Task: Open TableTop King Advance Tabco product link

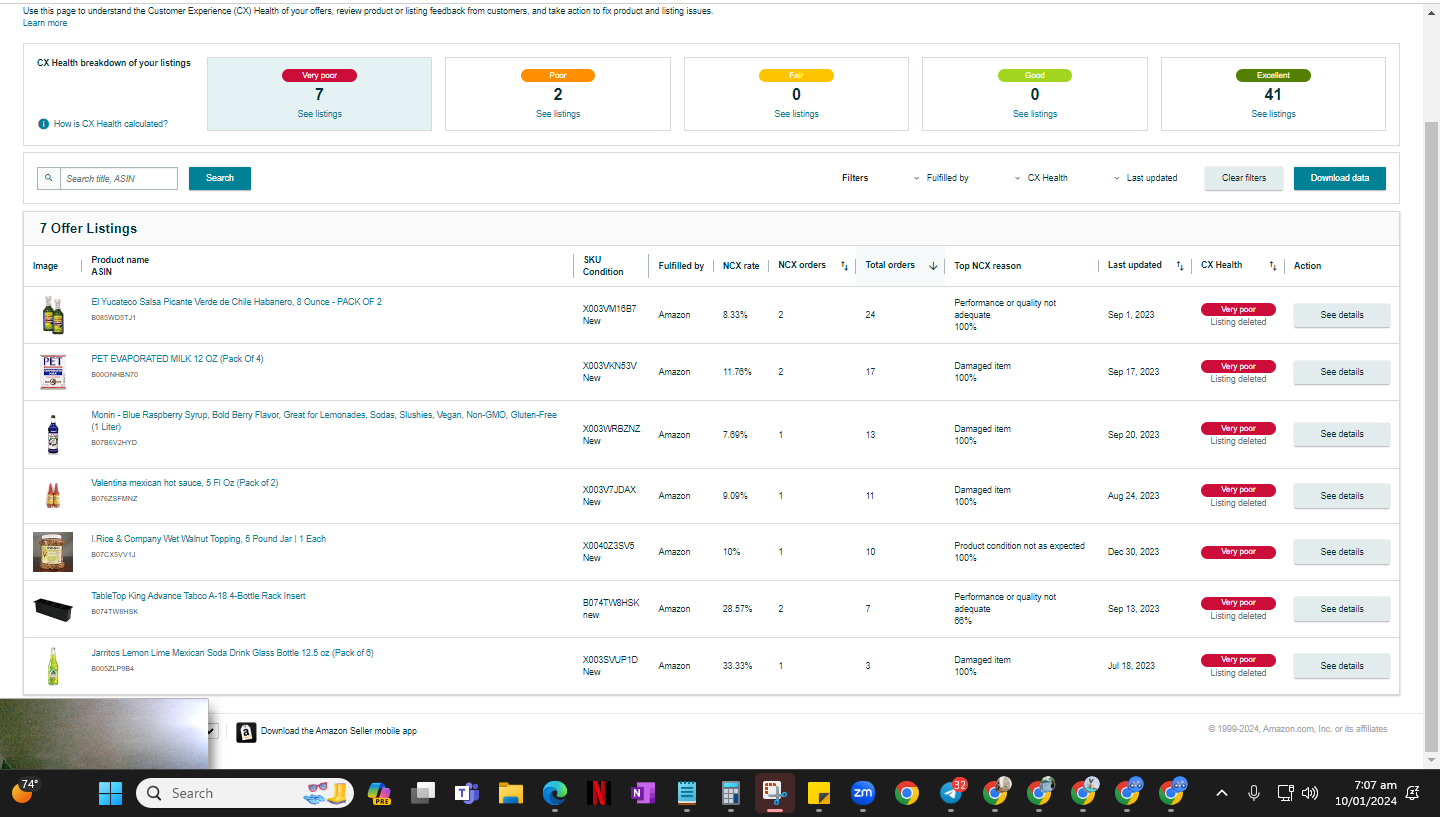Action: (x=198, y=596)
